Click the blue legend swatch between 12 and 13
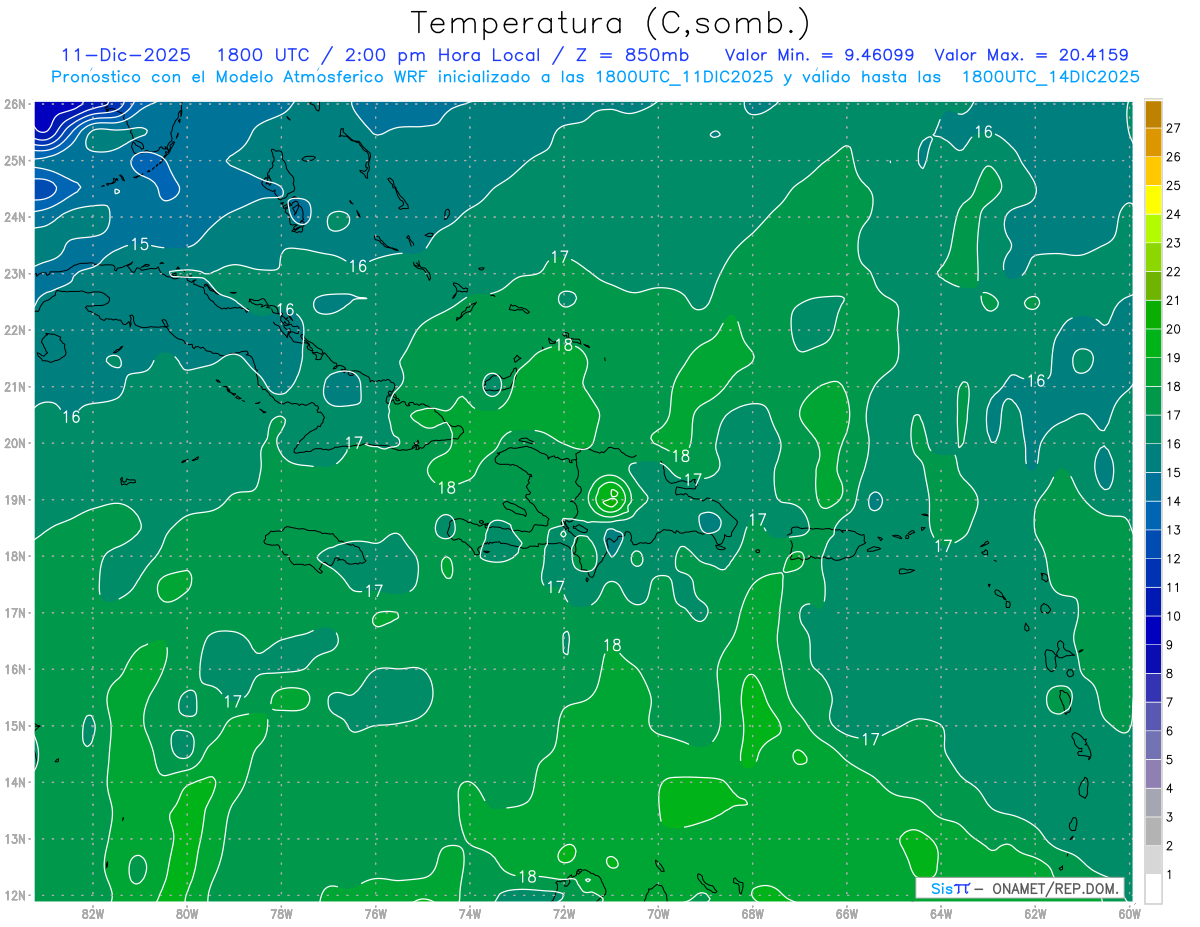Image resolution: width=1200 pixels, height=927 pixels. pyautogui.click(x=1154, y=544)
